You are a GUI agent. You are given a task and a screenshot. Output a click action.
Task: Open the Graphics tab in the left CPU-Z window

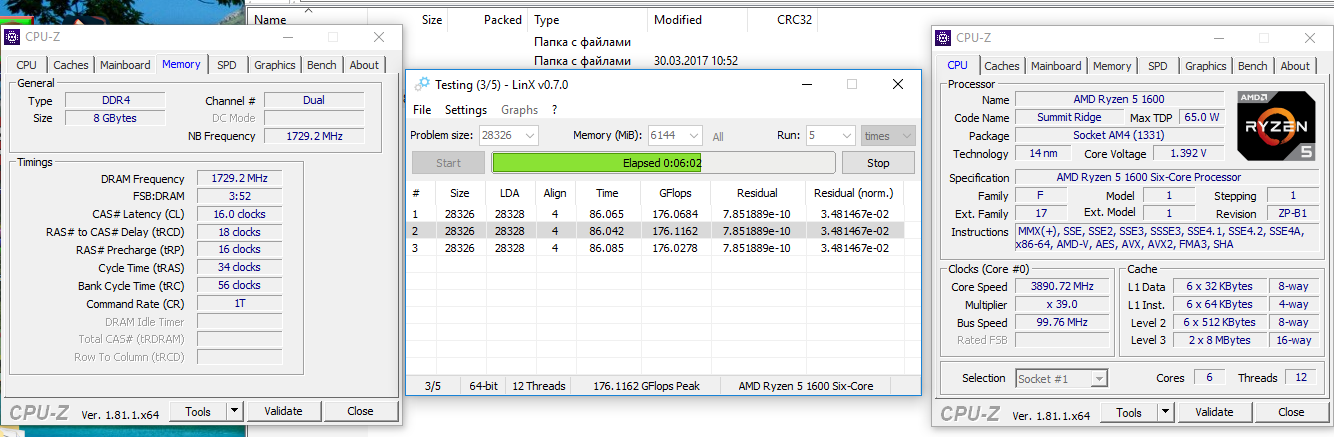click(x=274, y=65)
